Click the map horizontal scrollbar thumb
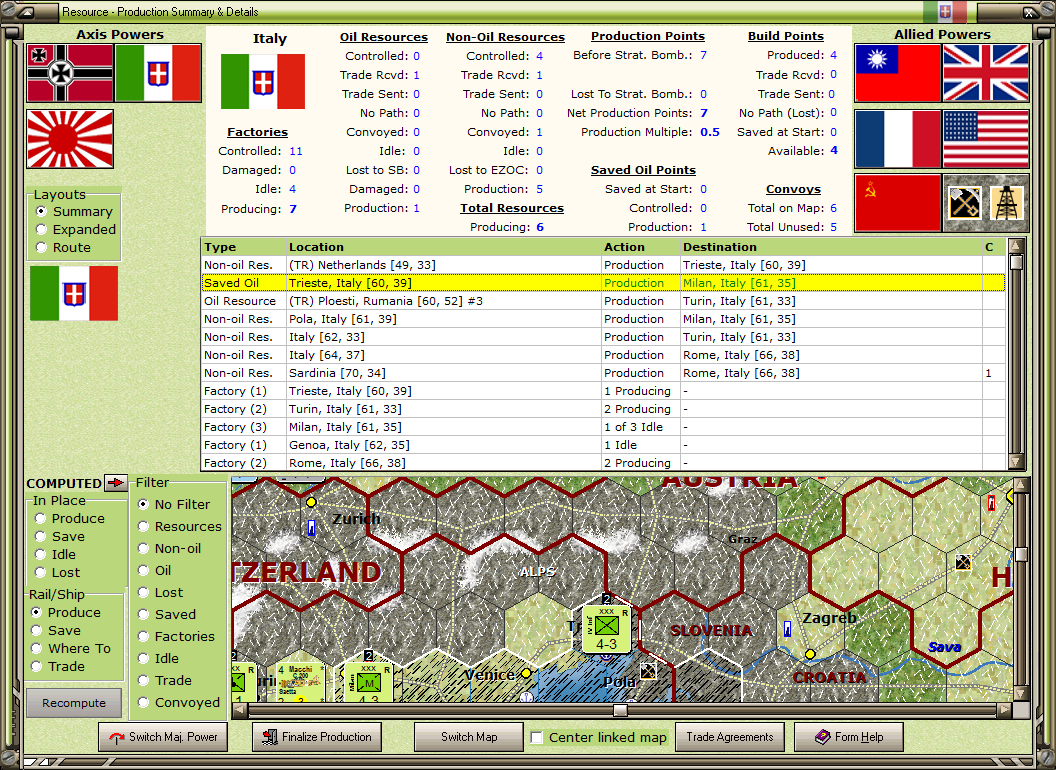 [620, 710]
